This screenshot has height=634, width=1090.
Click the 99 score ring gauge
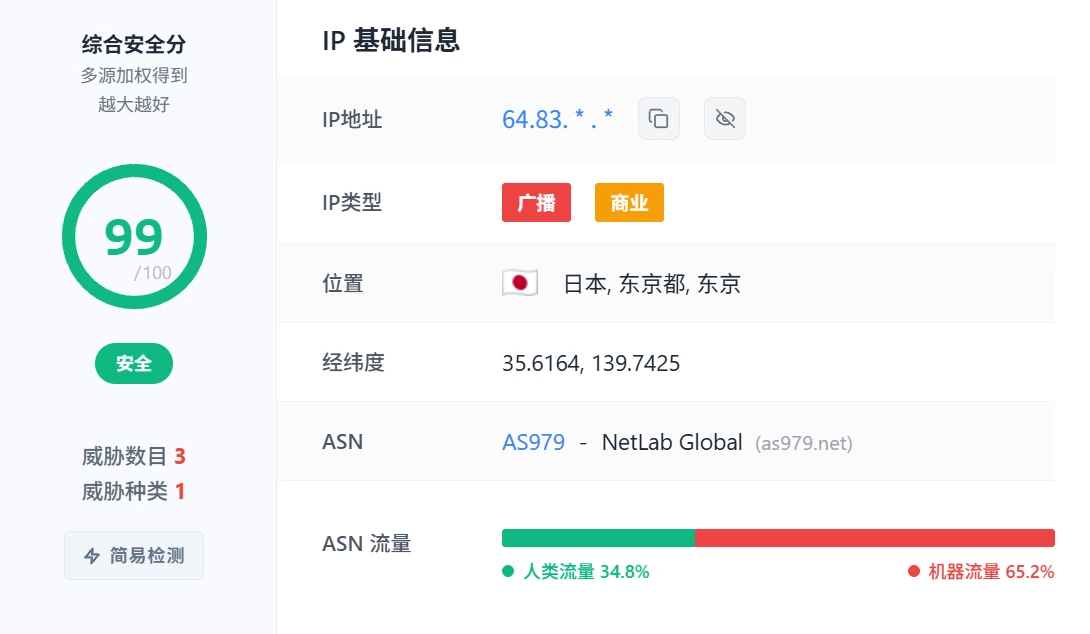(x=134, y=236)
